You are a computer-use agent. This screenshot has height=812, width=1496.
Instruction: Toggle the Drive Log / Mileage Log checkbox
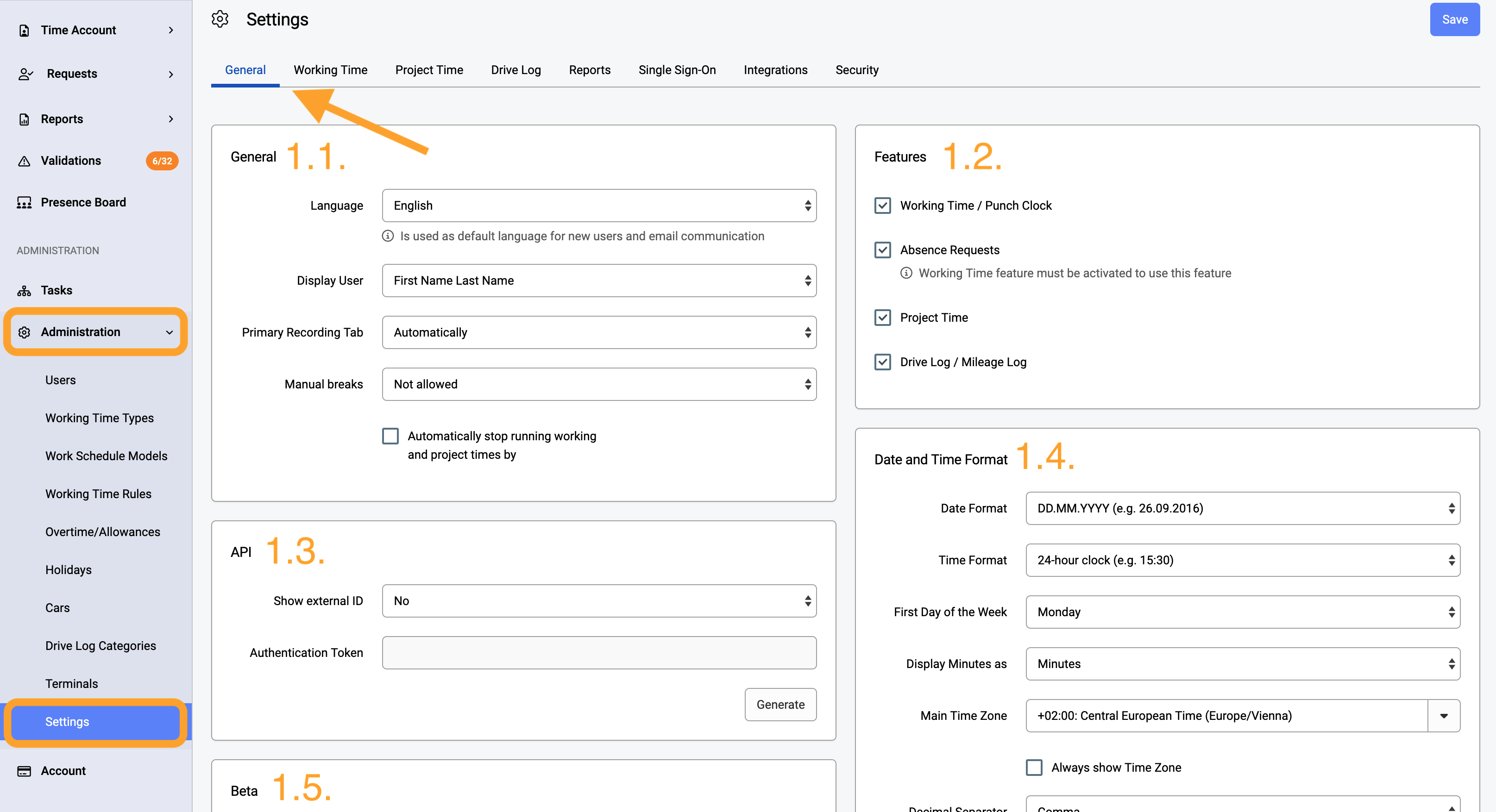[x=883, y=362]
